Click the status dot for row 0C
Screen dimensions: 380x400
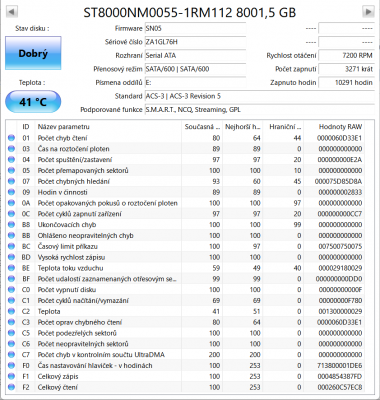[x=11, y=214]
